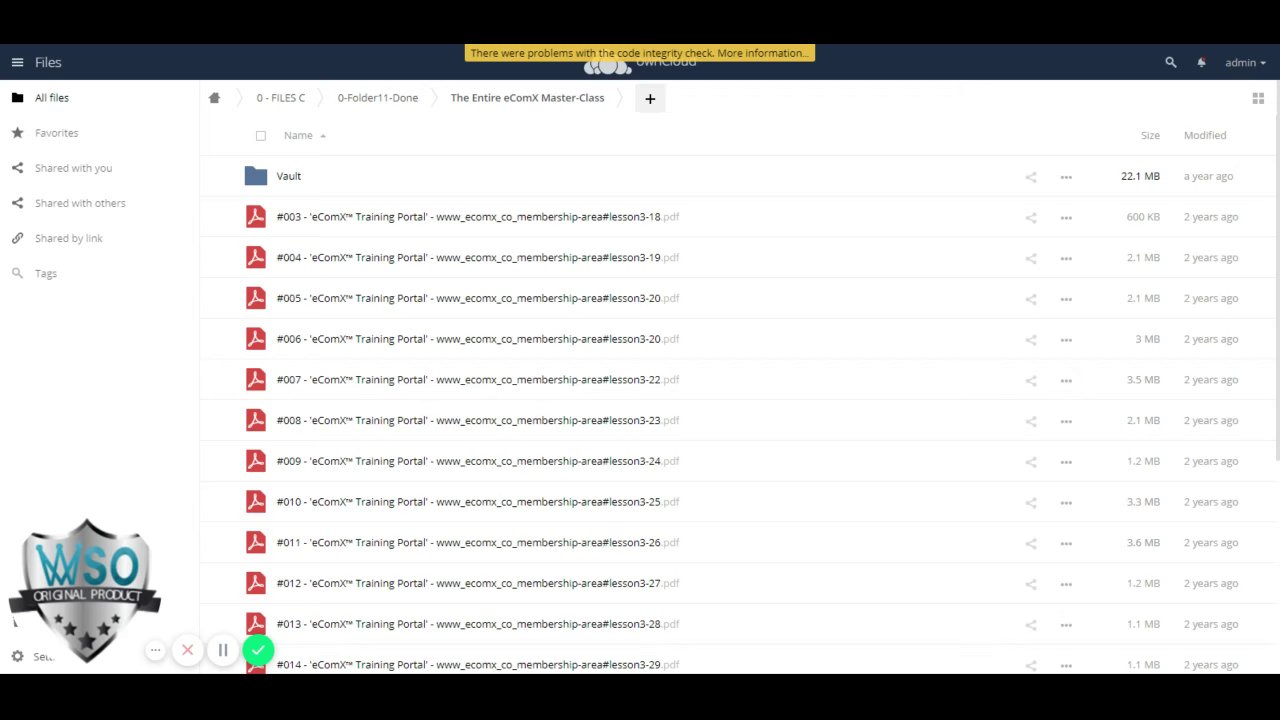Screen dimensions: 1280x720
Task: Share file #012
Action: coord(1031,585)
